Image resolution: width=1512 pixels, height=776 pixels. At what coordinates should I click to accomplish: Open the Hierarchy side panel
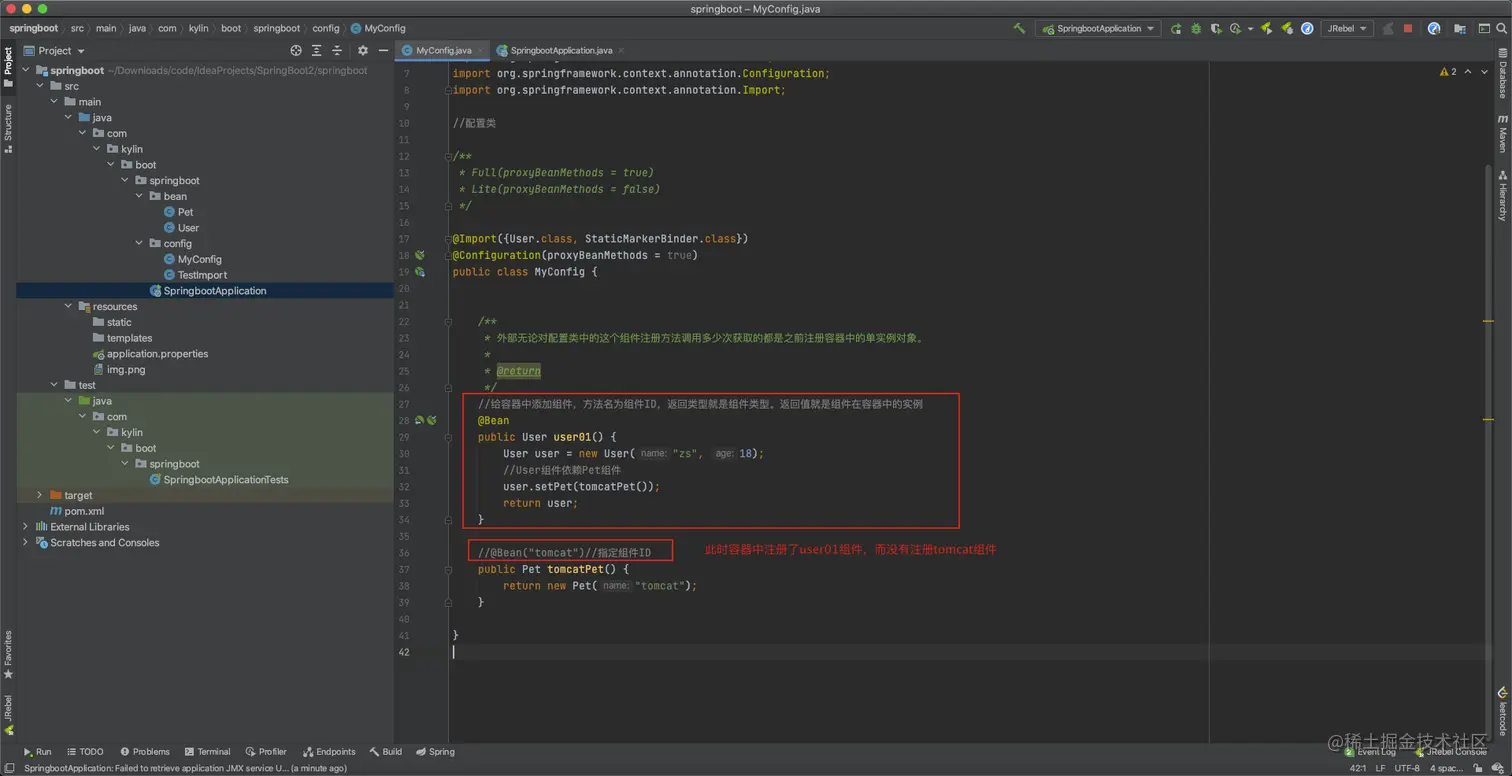click(x=1502, y=196)
